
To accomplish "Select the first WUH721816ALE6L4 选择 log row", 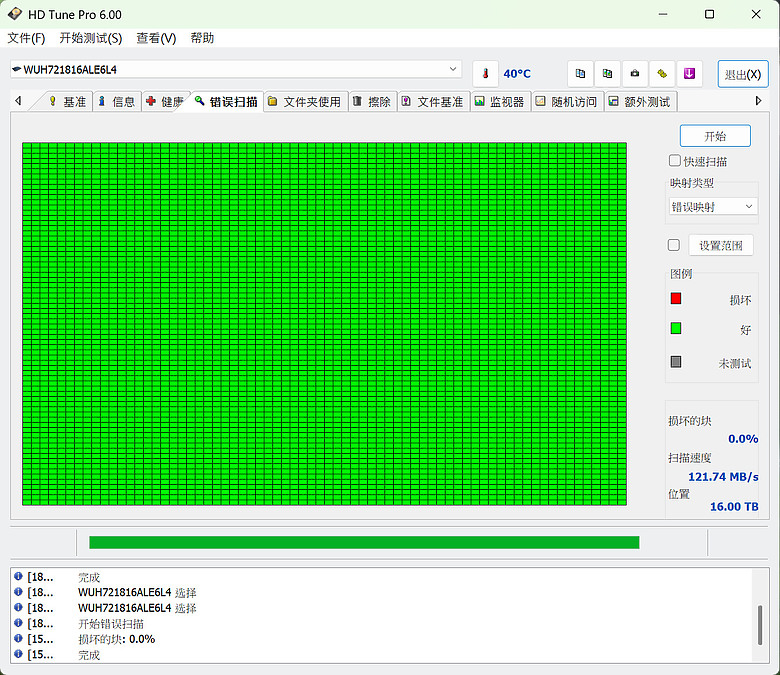I will 381,592.
